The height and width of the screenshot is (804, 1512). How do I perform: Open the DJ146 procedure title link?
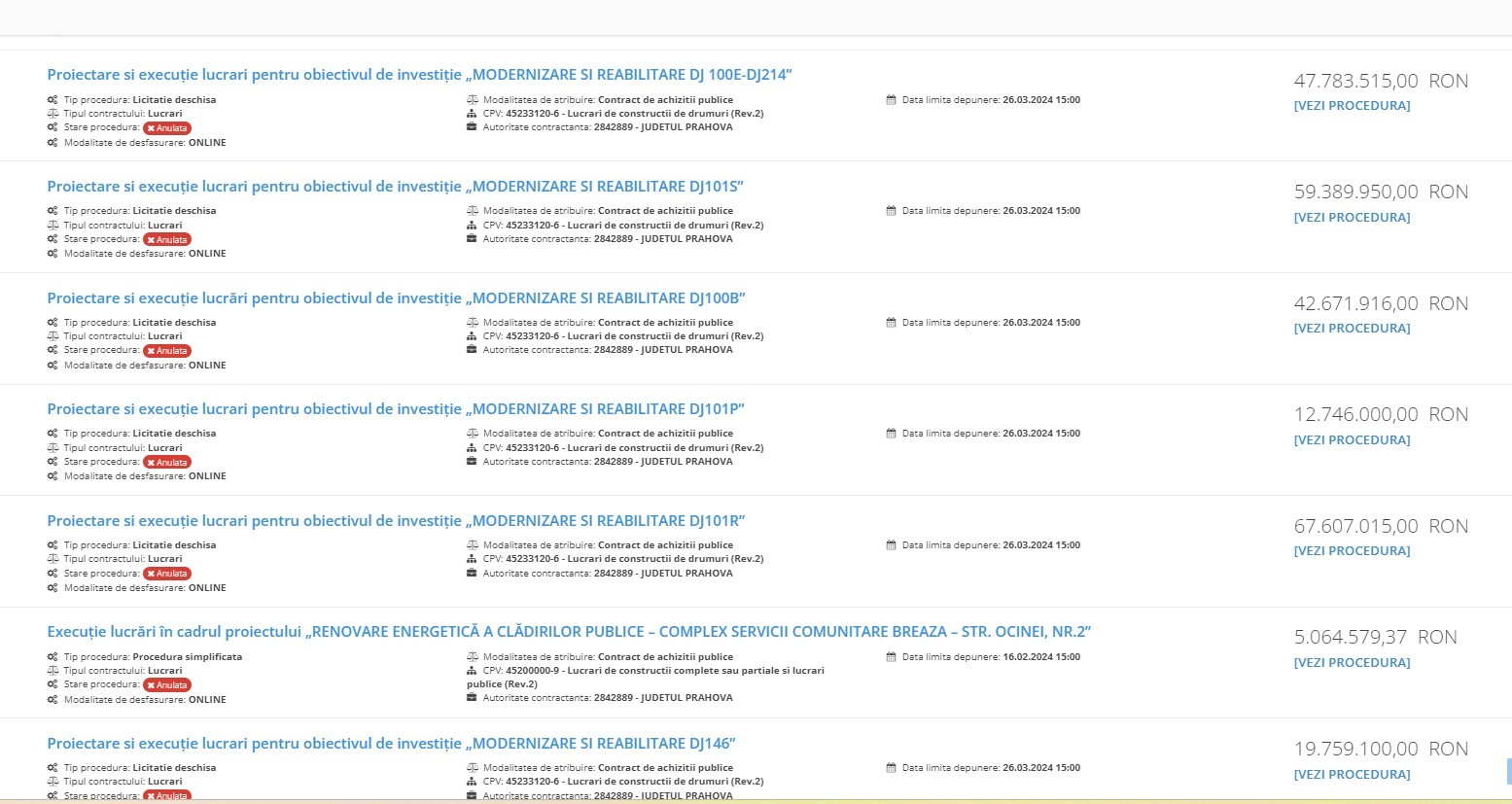tap(391, 744)
